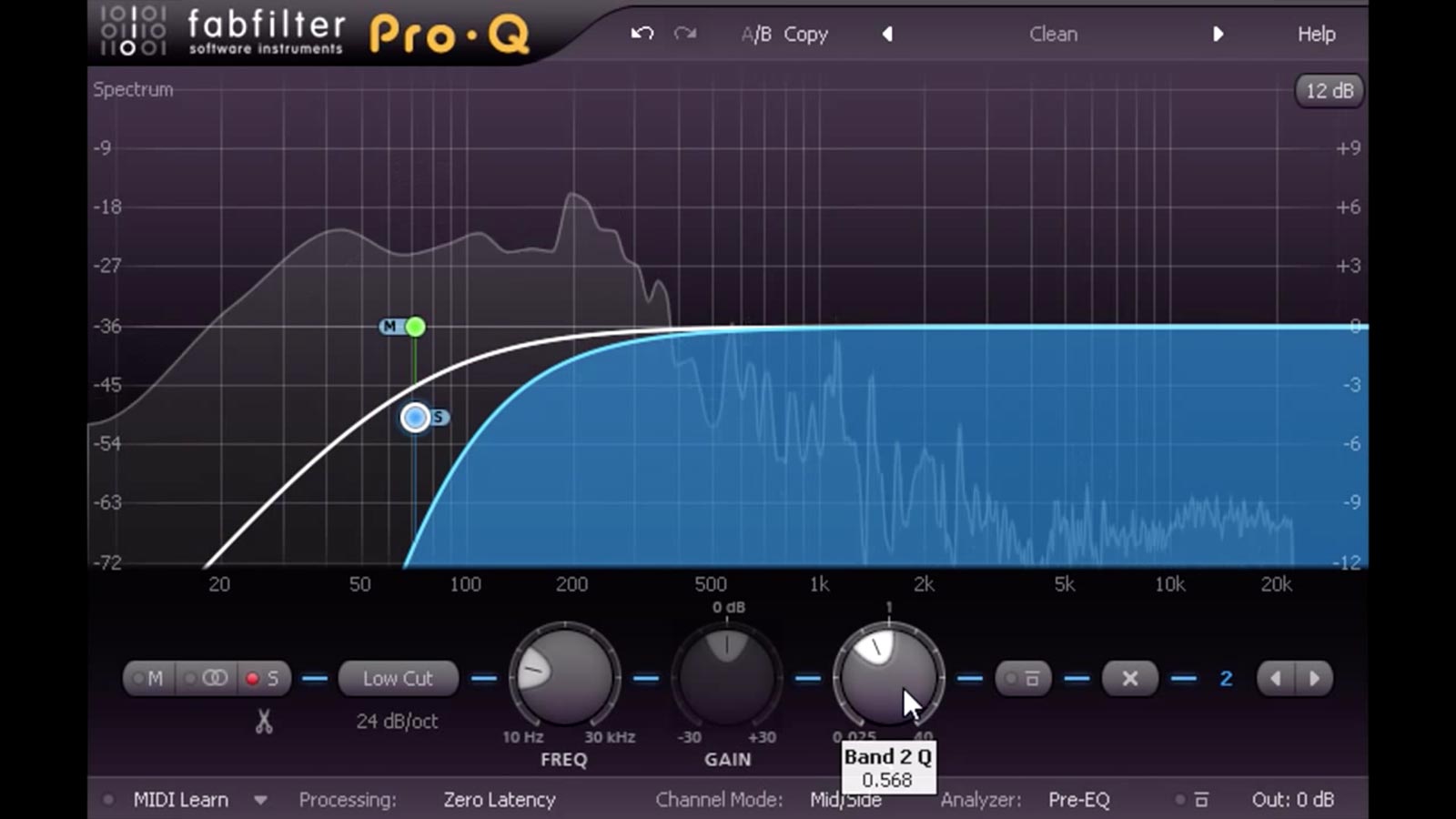Open the MIDI Learn dropdown
Screen dimensions: 1456x819
point(261,799)
